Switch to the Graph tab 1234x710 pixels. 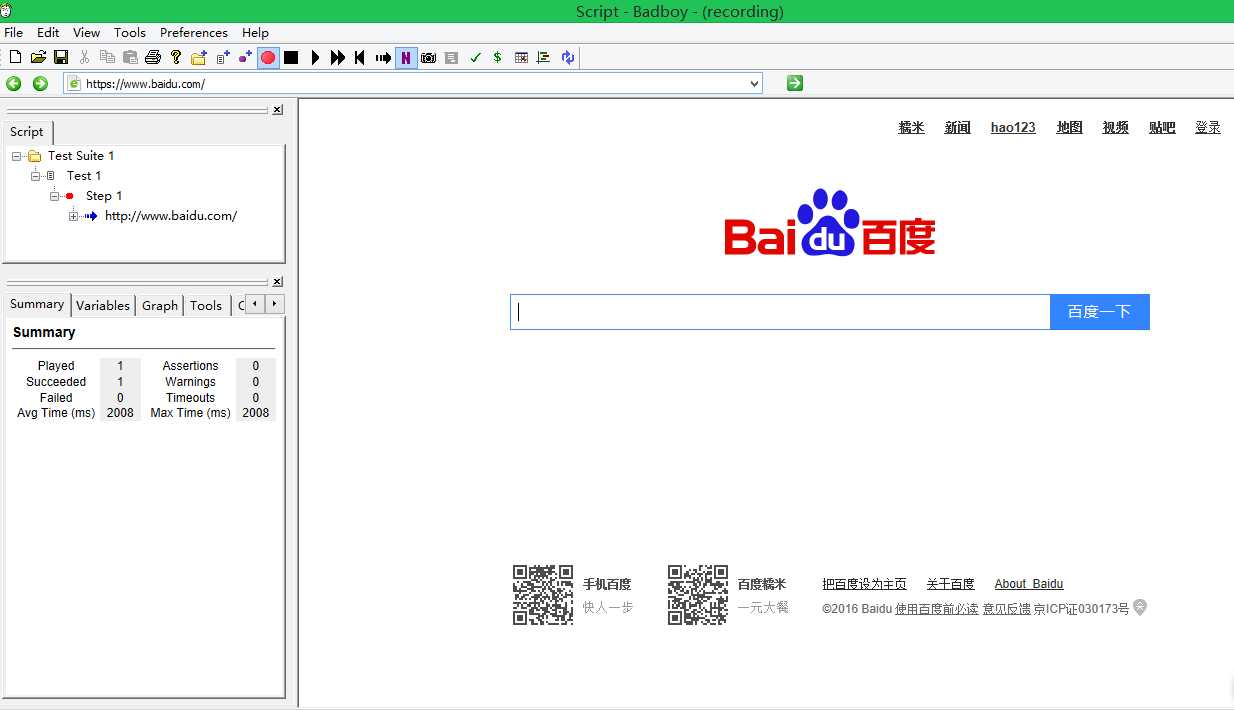coord(160,306)
